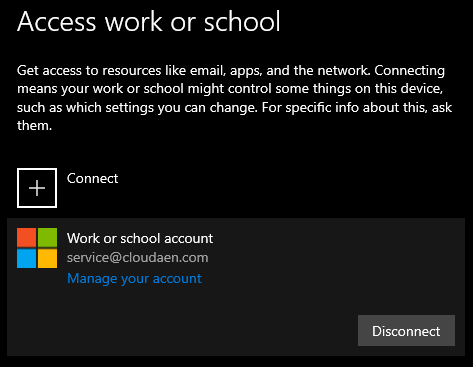Click the plus icon to connect
The image size is (473, 367).
(x=37, y=188)
